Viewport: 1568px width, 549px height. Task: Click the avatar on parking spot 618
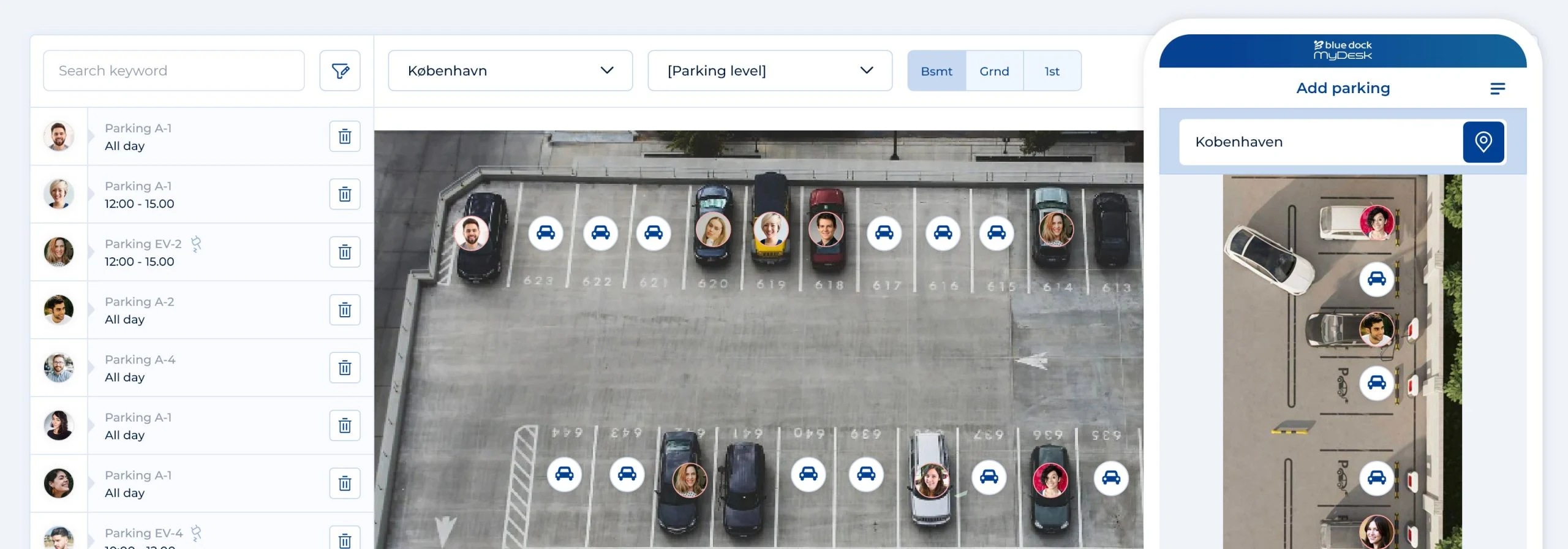(x=826, y=229)
